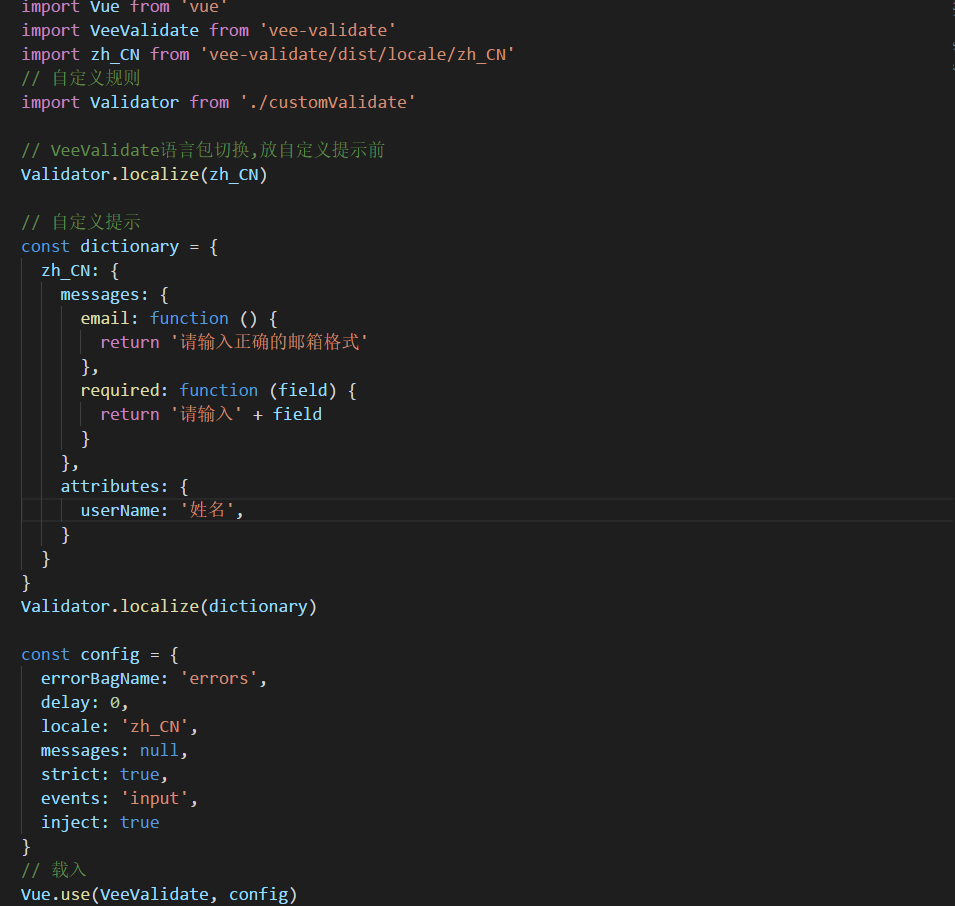955x906 pixels.
Task: Click the messages: null line
Action: (x=115, y=750)
